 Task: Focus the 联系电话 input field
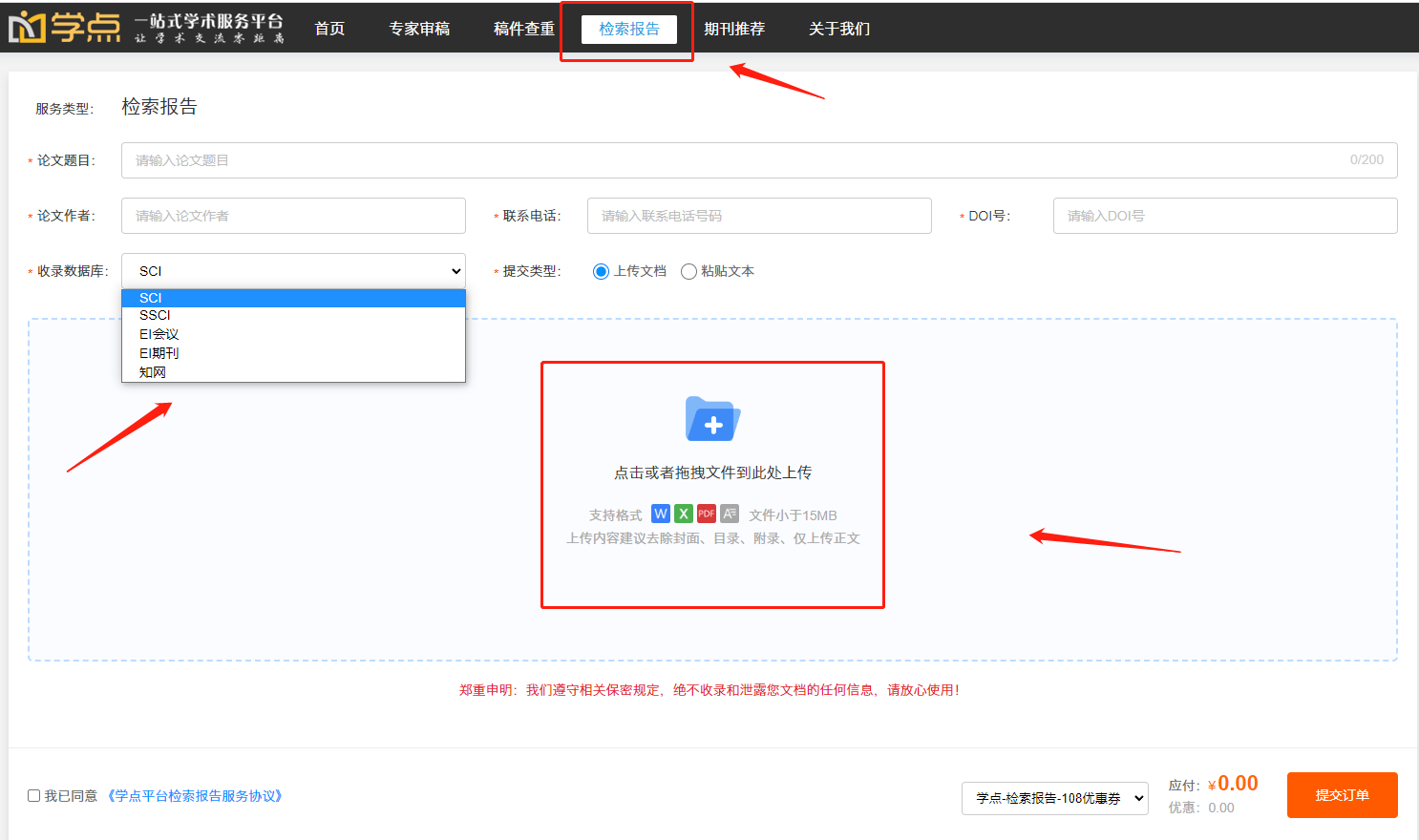759,216
